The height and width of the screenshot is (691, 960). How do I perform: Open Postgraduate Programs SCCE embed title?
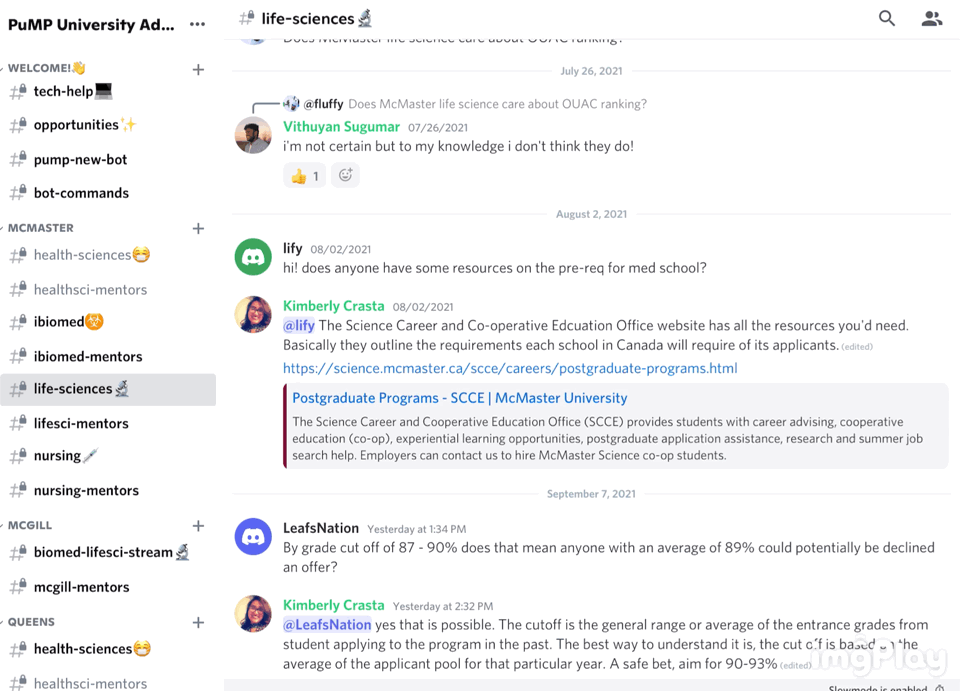click(459, 398)
